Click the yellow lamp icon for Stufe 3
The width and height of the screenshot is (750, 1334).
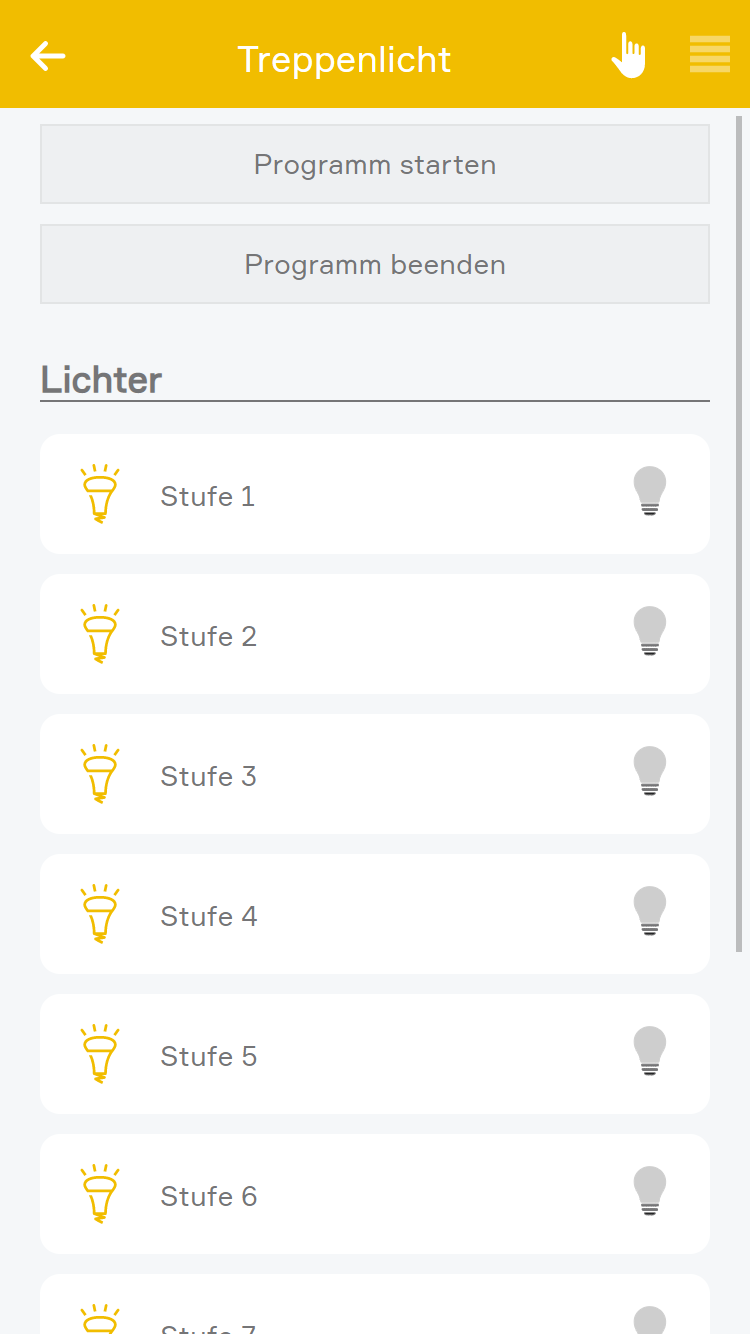point(99,774)
